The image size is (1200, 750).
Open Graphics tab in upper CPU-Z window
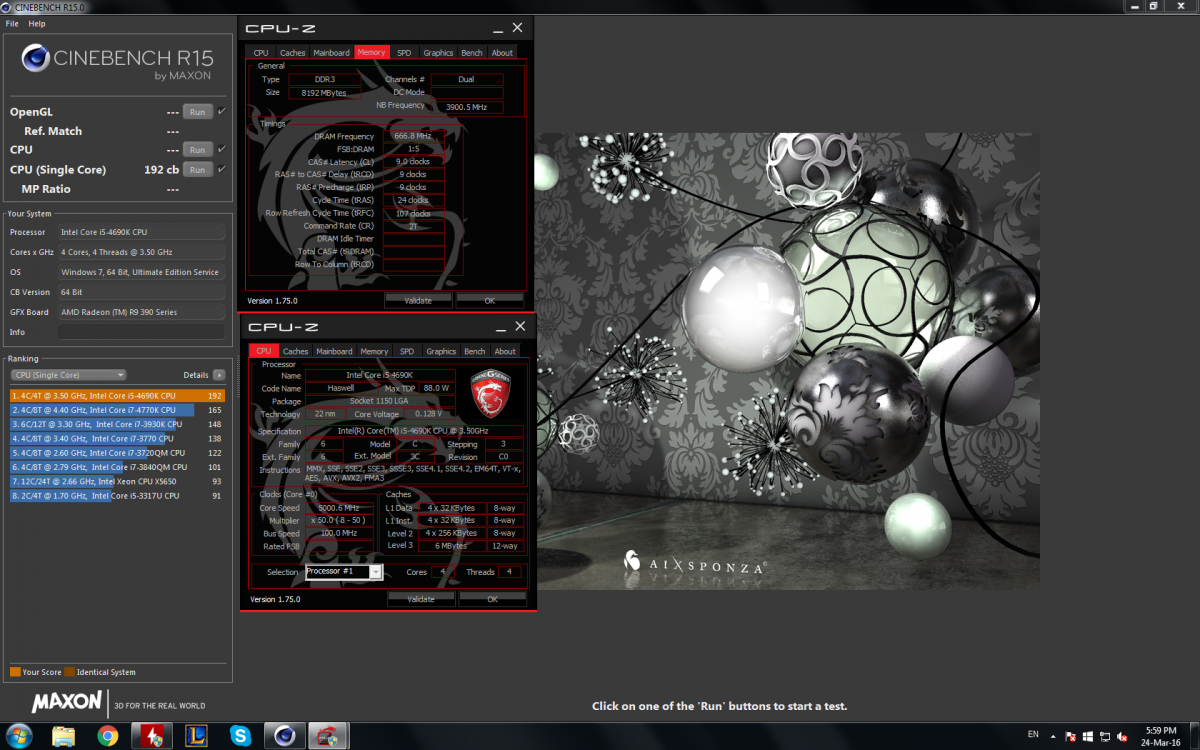point(438,53)
